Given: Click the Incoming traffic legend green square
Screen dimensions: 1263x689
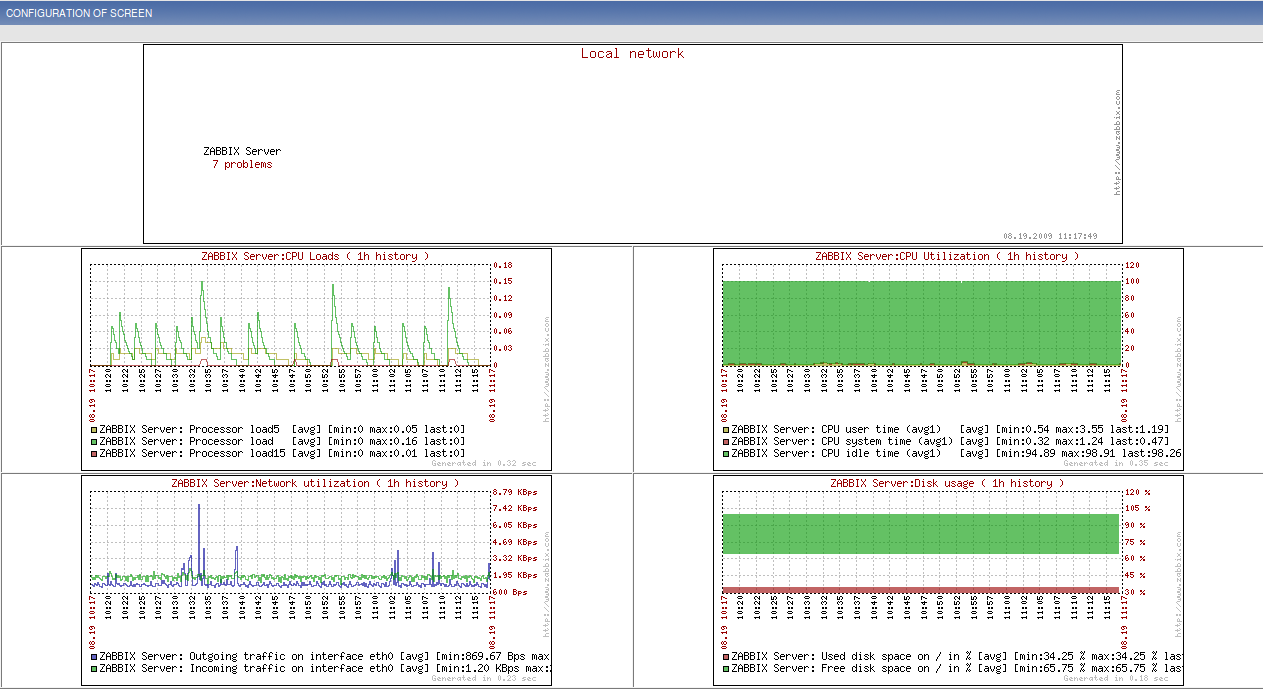Looking at the screenshot, I should [x=94, y=668].
